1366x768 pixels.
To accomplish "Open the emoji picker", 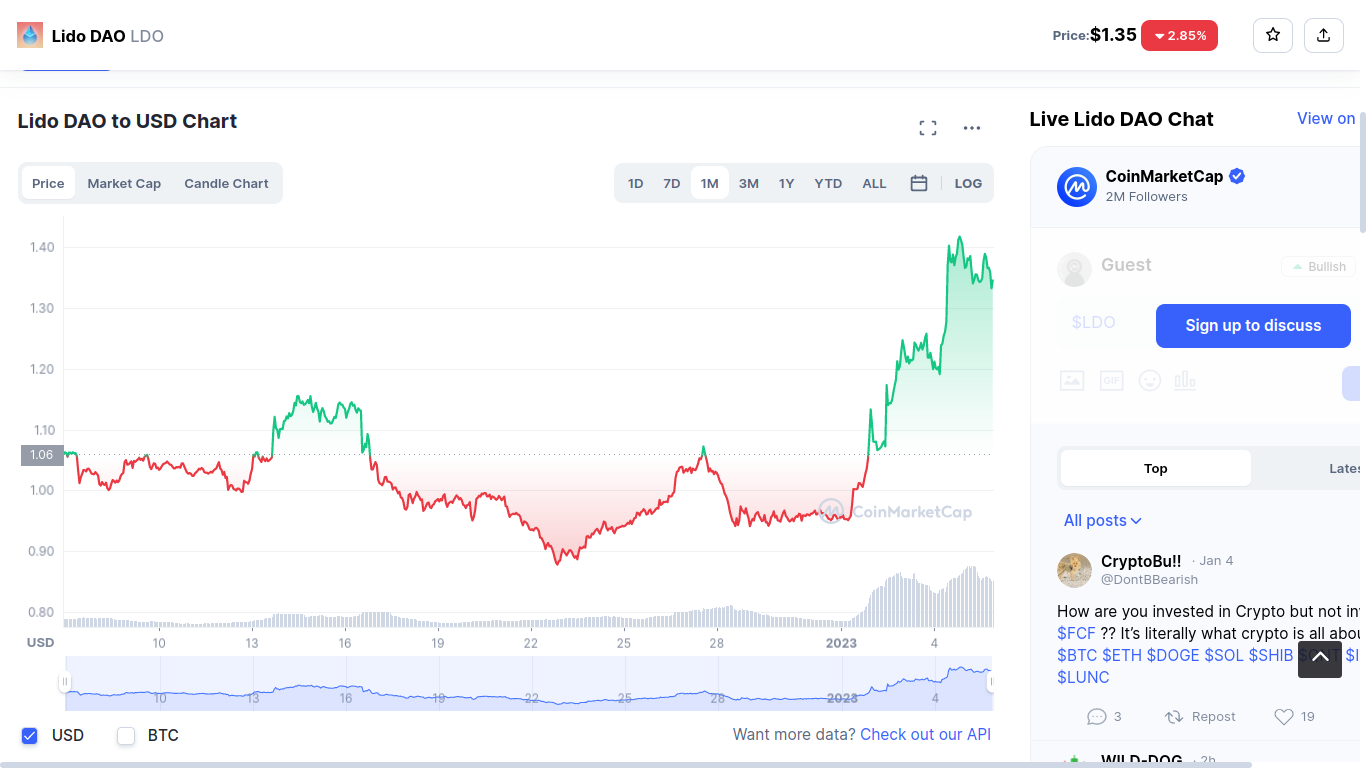I will [1150, 380].
